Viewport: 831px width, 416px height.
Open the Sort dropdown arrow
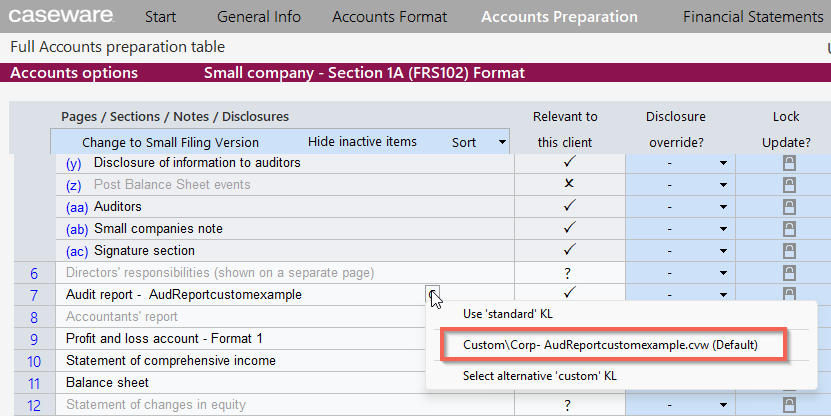(501, 142)
